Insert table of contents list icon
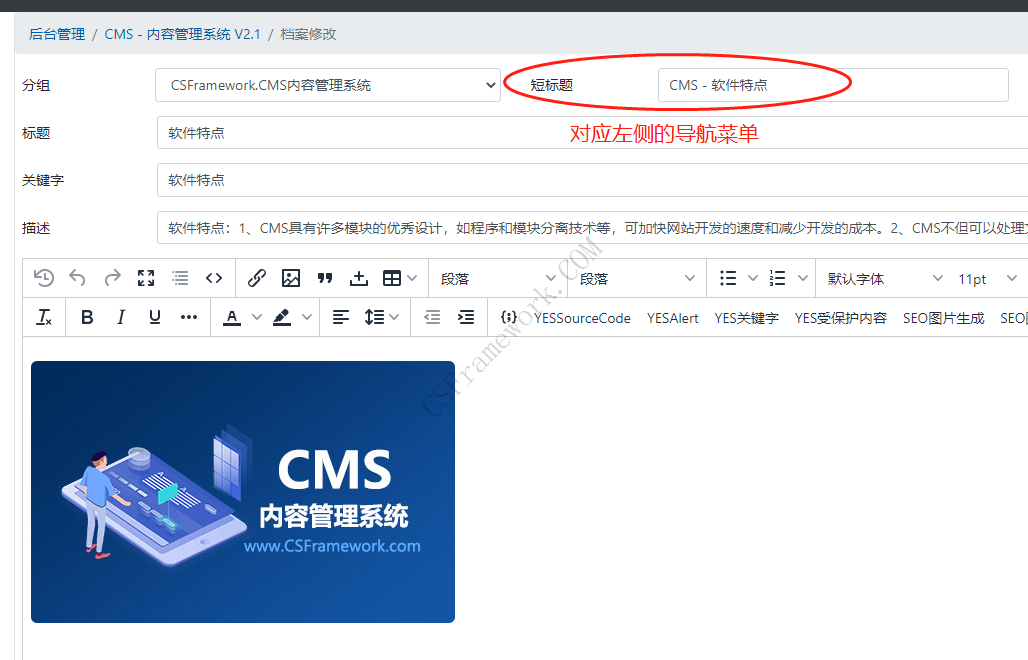 (180, 278)
